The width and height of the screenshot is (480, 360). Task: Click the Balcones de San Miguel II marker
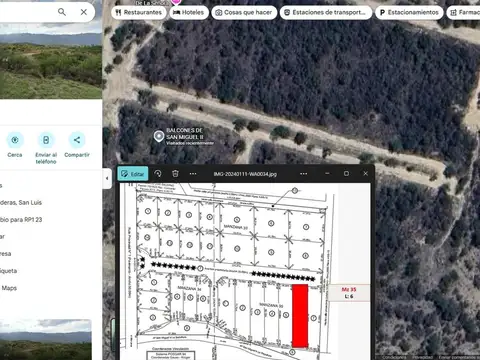tap(159, 136)
